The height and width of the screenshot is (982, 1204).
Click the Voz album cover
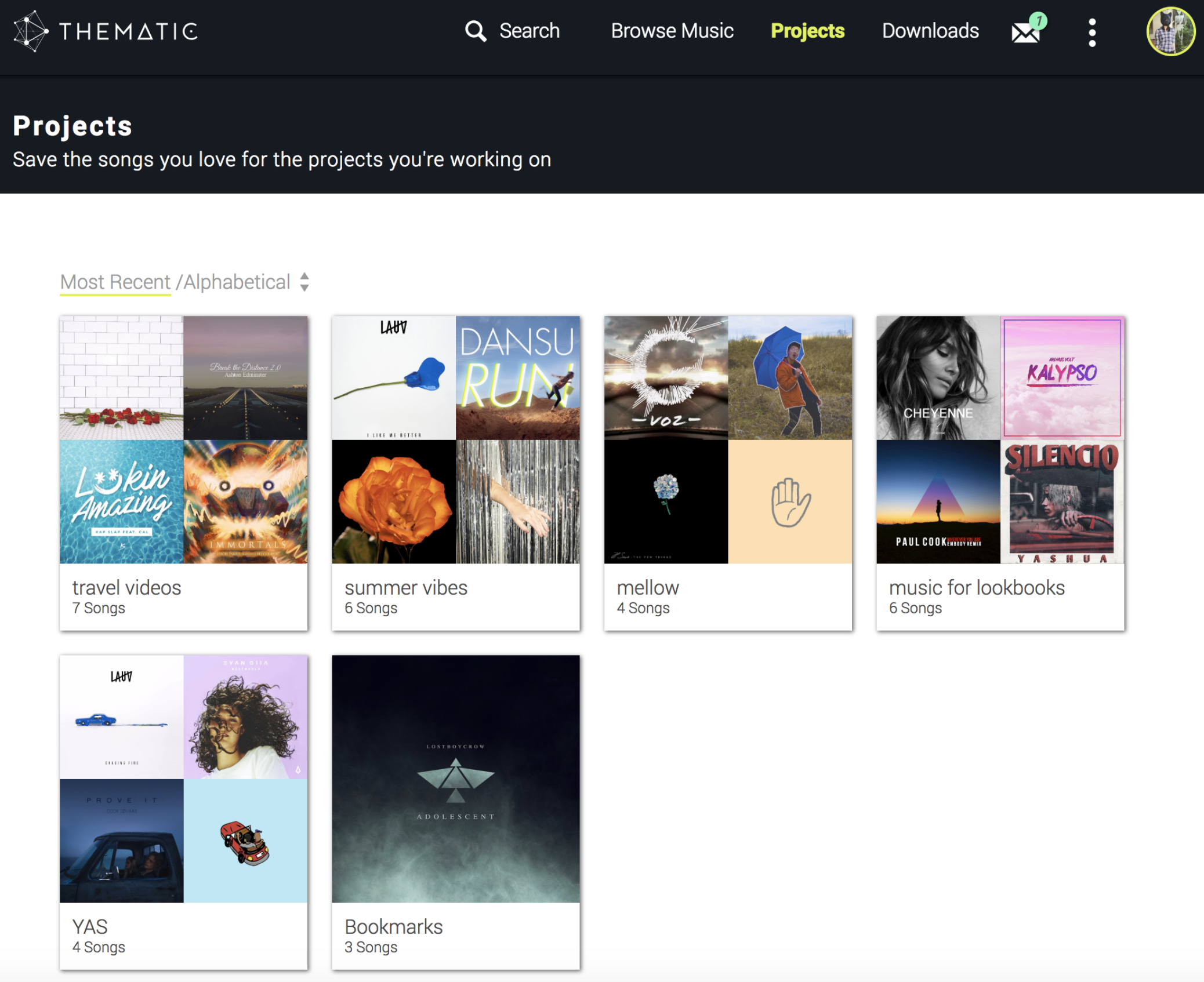click(666, 378)
